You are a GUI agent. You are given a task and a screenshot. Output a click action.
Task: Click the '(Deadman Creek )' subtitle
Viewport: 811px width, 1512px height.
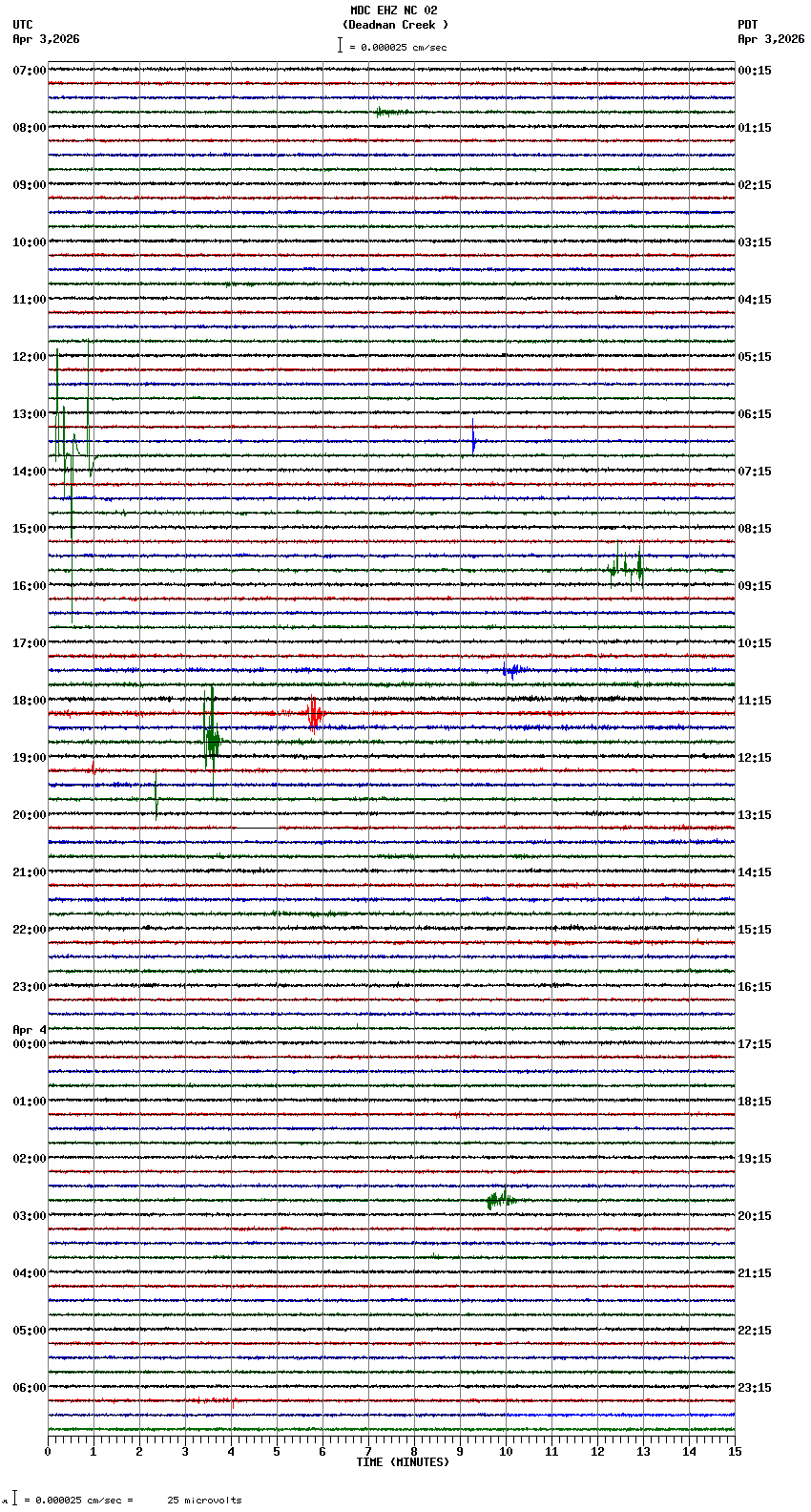point(395,25)
